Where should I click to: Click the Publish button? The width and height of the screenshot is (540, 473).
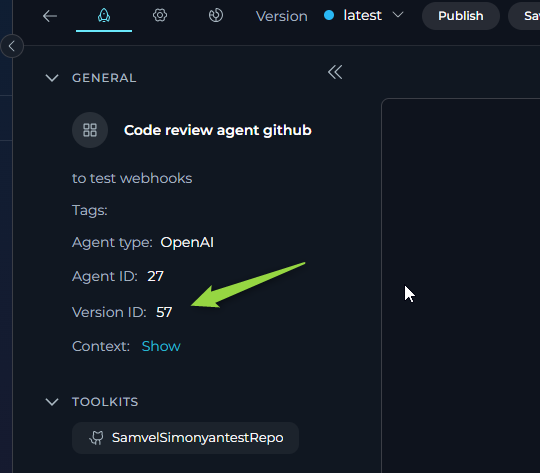pos(460,16)
